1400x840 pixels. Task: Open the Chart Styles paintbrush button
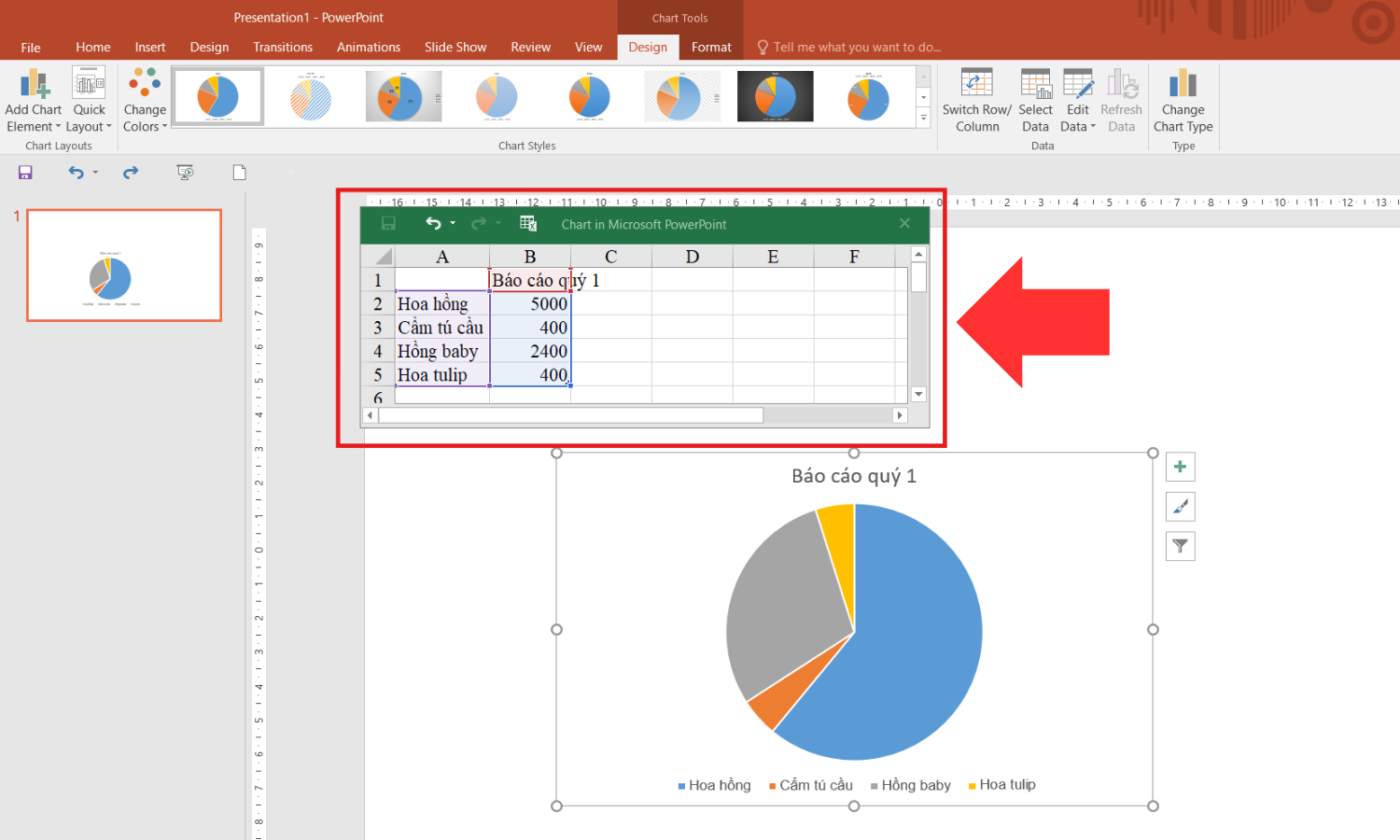click(x=1180, y=507)
